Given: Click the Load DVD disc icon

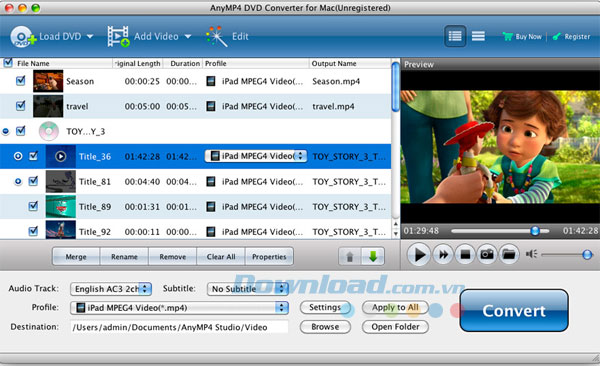Looking at the screenshot, I should click(23, 37).
